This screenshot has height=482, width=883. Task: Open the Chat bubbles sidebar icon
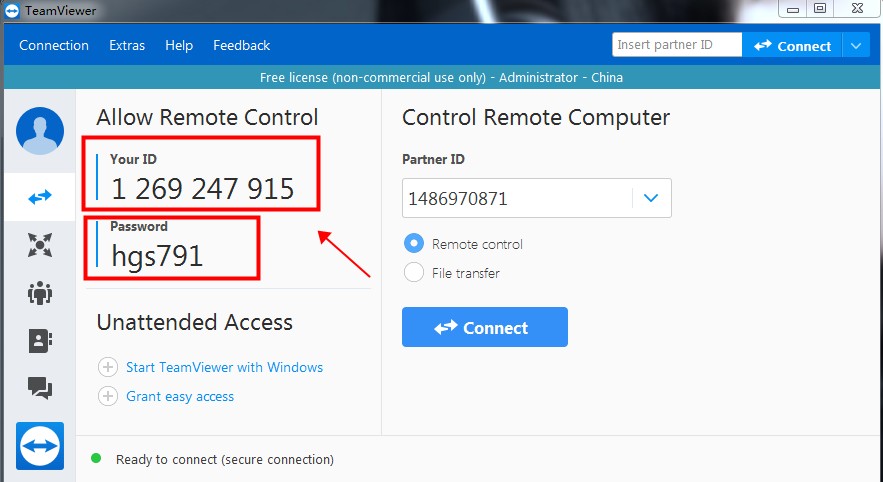[x=39, y=388]
